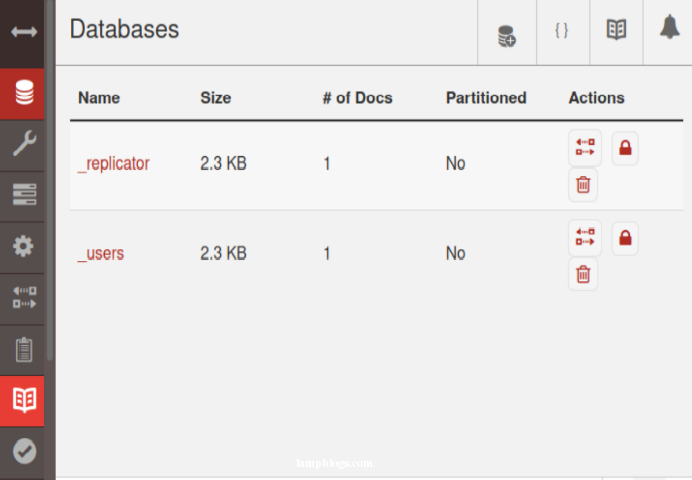692x480 pixels.
Task: Select the Databases sidebar tab
Action: pos(24,94)
